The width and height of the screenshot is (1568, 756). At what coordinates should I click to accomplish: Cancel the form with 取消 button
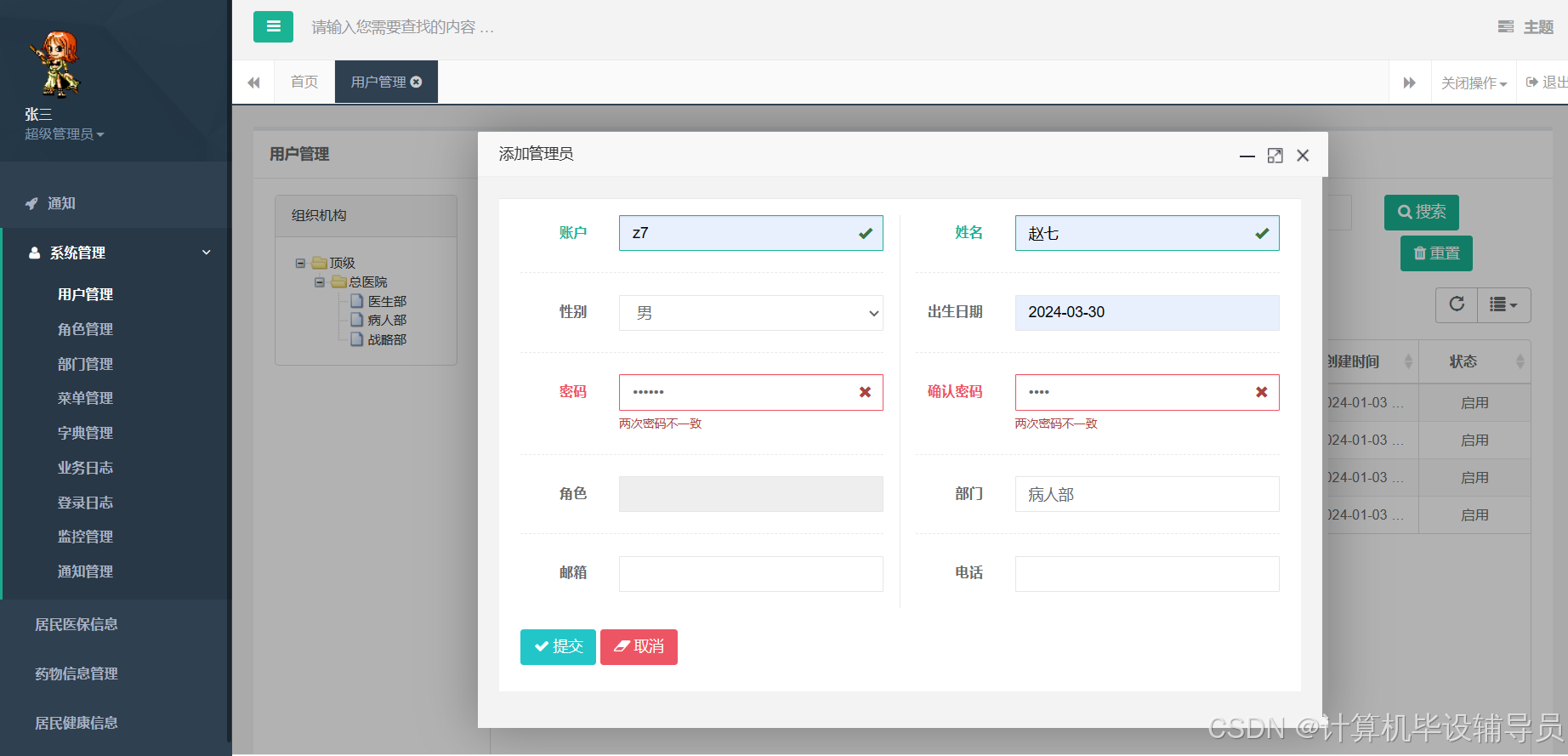coord(639,647)
